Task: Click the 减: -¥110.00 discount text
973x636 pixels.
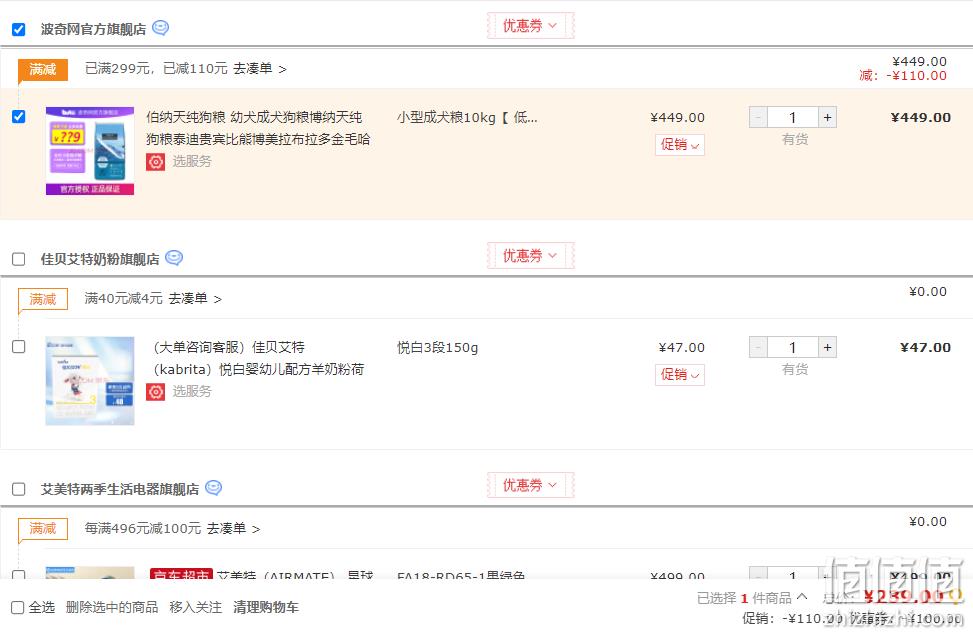Action: pos(903,76)
